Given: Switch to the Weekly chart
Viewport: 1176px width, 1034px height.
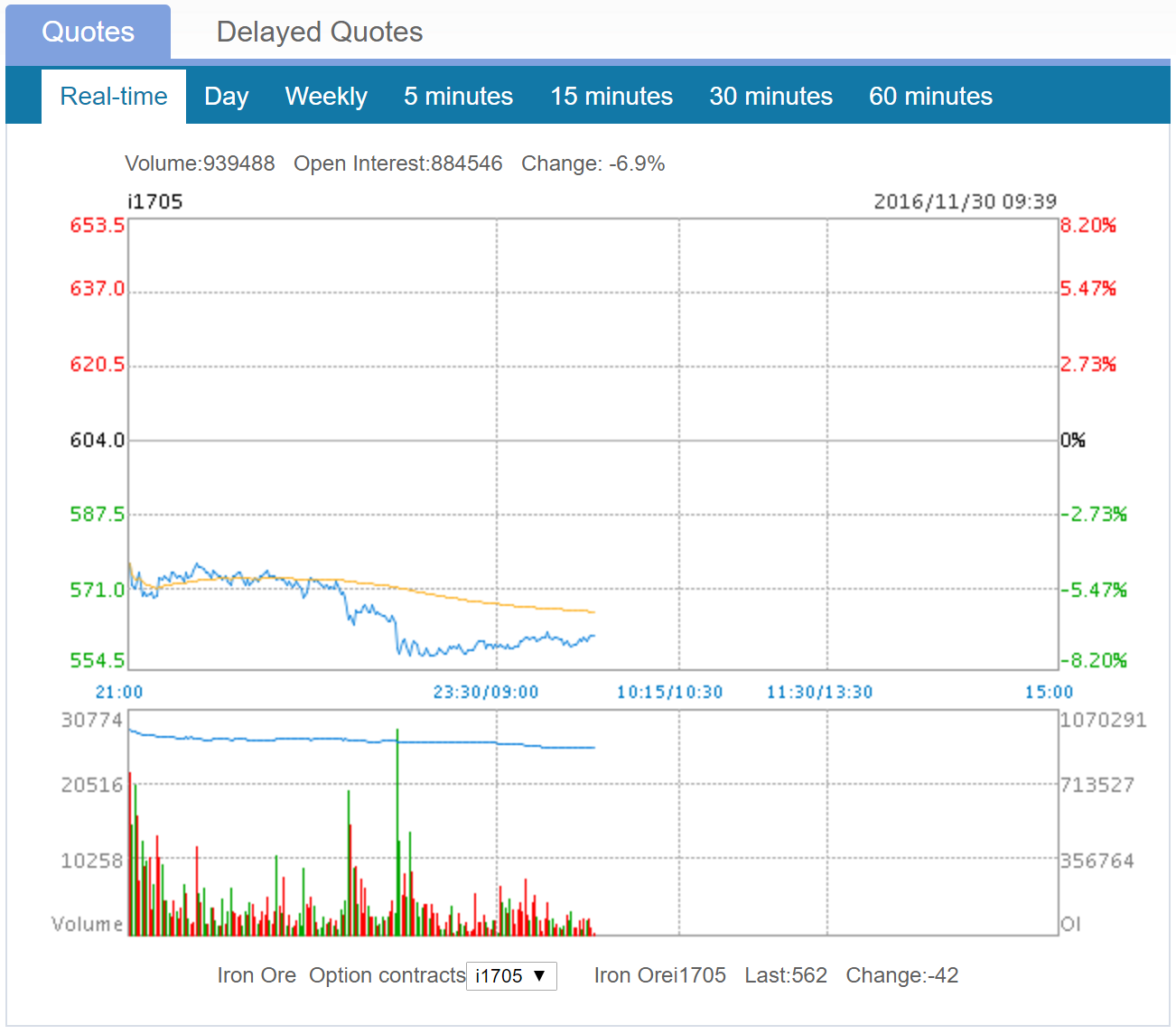Looking at the screenshot, I should (326, 97).
